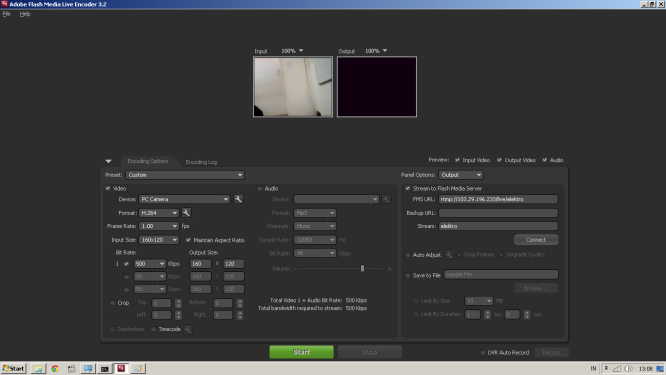
Task: Open the 500 Kbps bit rate dropdown
Action: (x=150, y=264)
